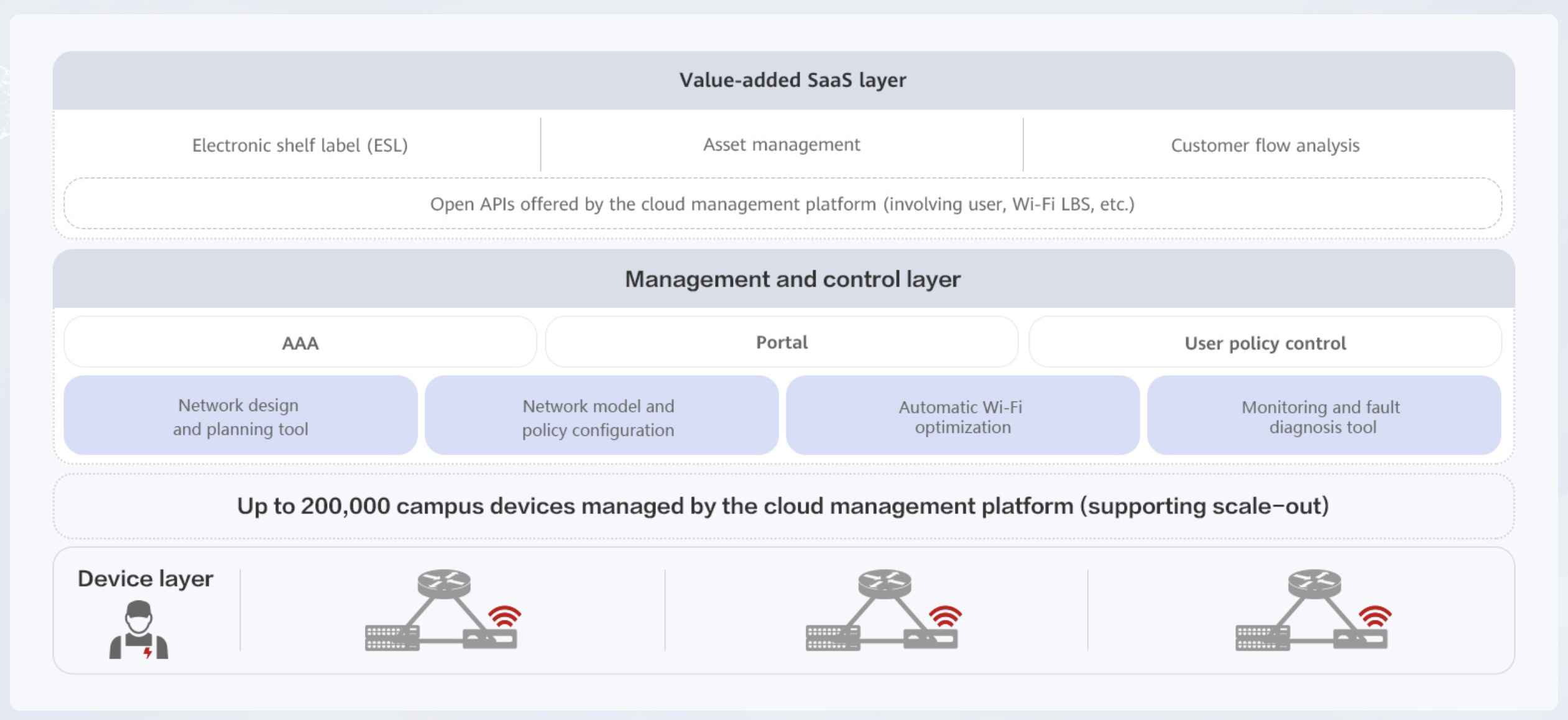1568x720 pixels.
Task: Click Asset management label
Action: (x=782, y=144)
